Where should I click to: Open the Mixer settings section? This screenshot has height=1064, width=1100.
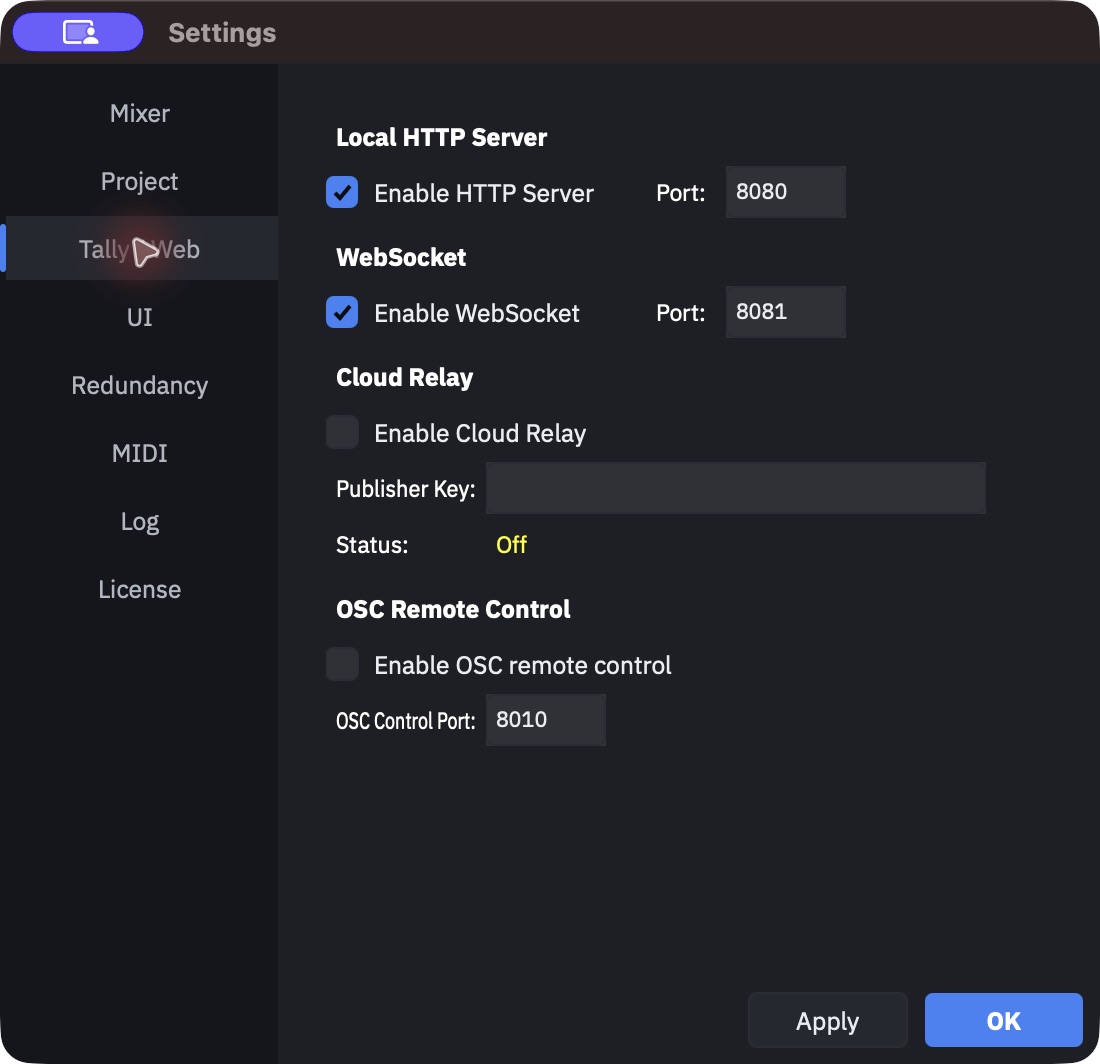140,114
